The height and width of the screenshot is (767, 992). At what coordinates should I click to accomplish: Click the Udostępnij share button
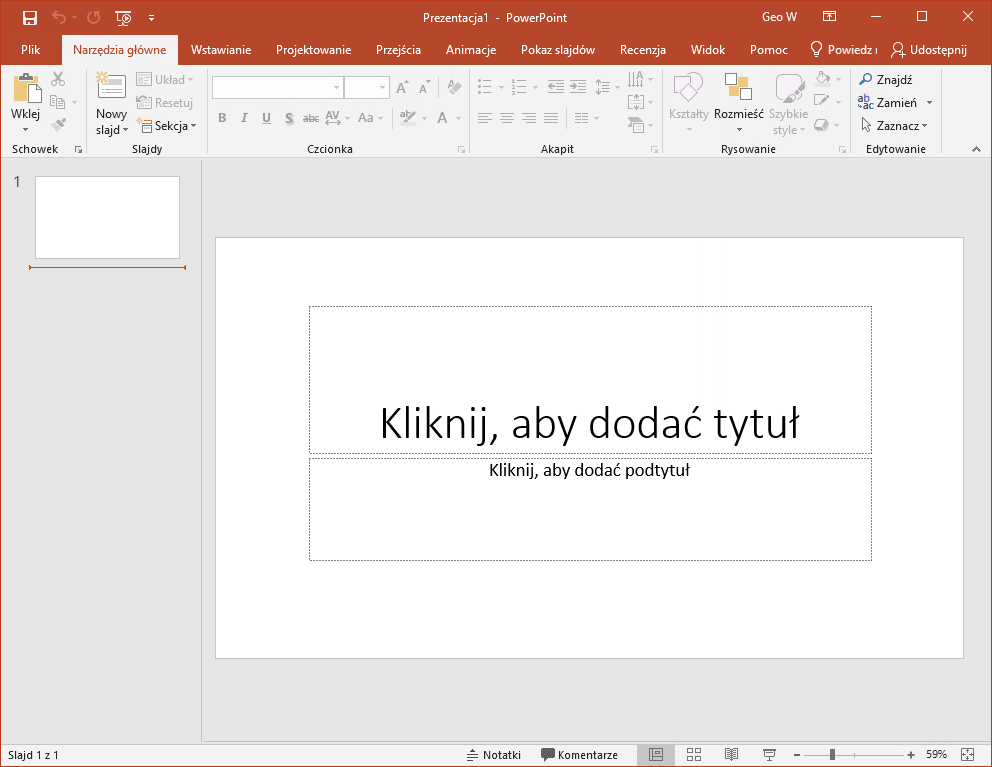(929, 50)
